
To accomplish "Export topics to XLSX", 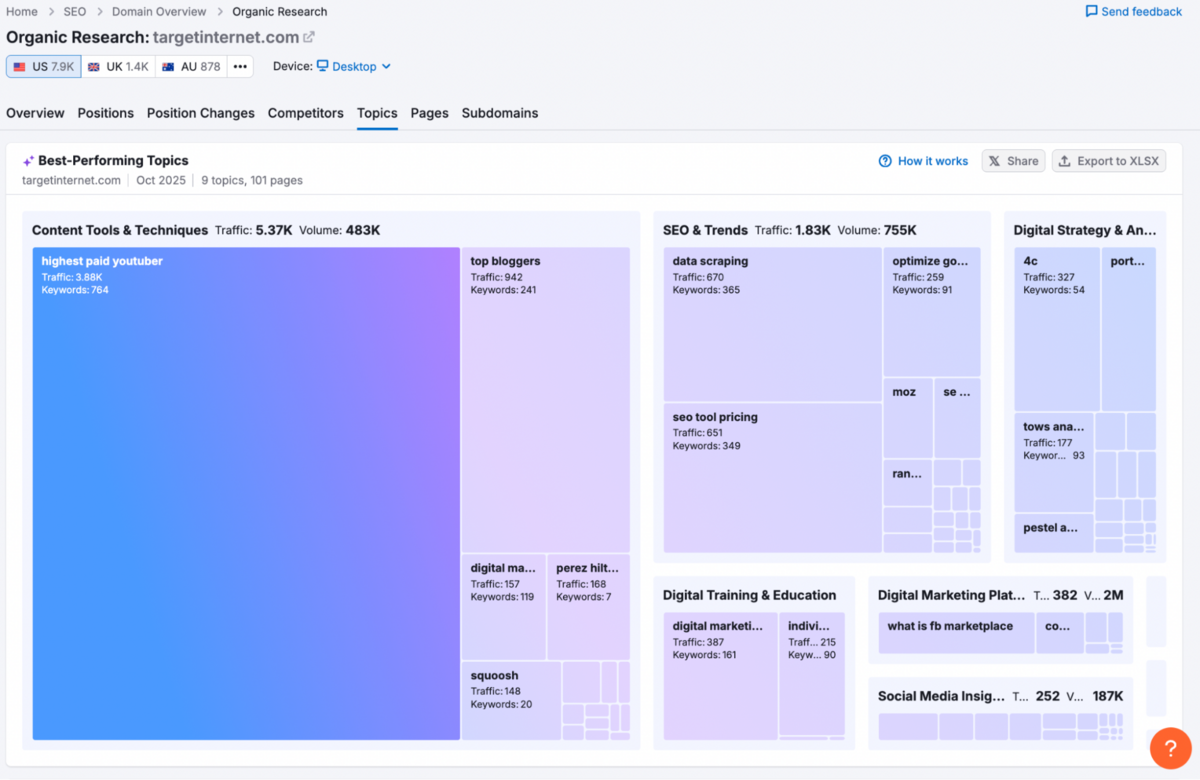I will [1109, 161].
